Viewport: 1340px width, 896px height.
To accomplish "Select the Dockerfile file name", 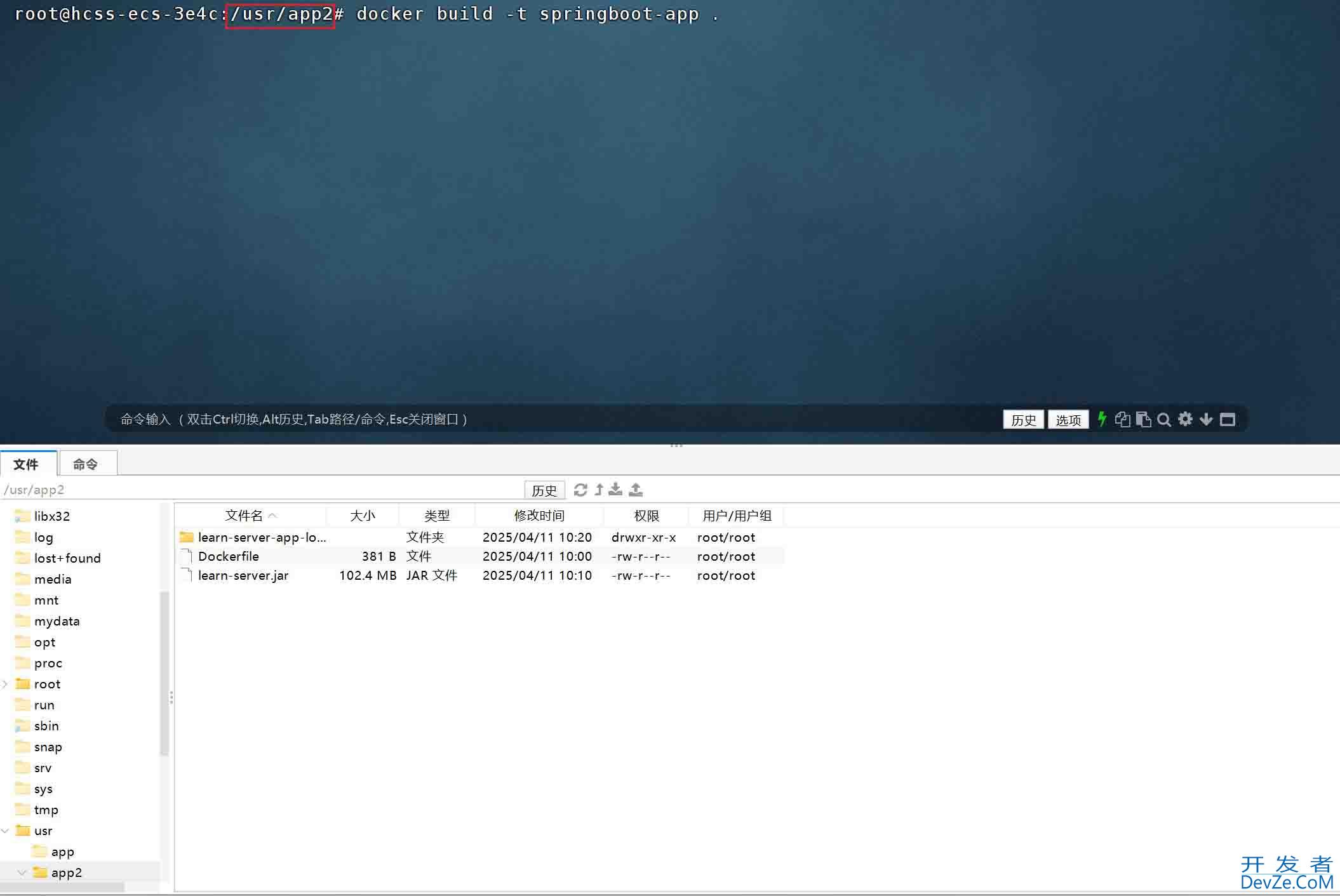I will (228, 556).
